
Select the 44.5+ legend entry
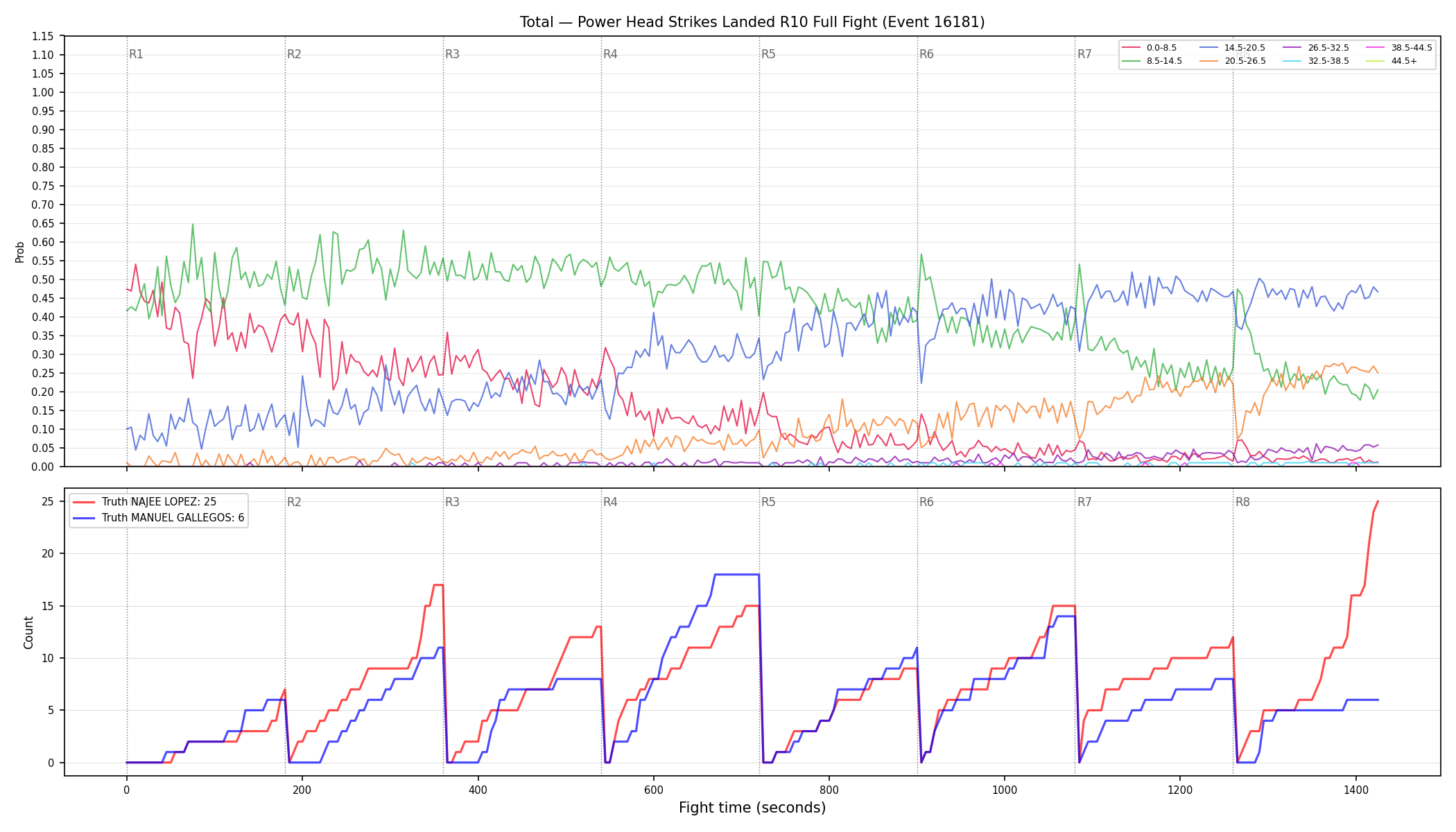pos(1392,61)
